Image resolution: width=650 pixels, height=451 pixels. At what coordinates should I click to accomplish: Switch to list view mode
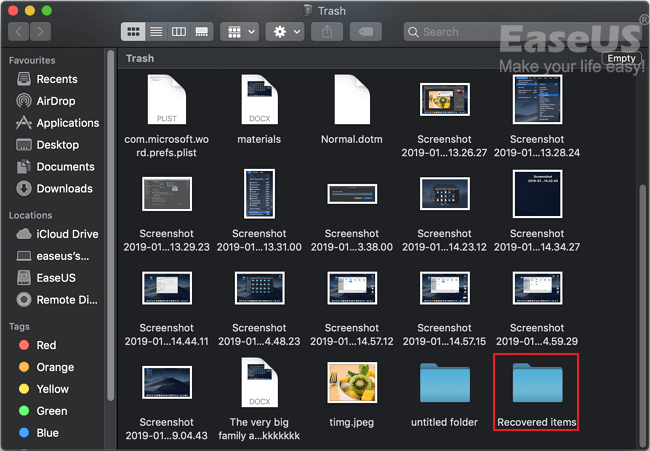click(x=156, y=32)
